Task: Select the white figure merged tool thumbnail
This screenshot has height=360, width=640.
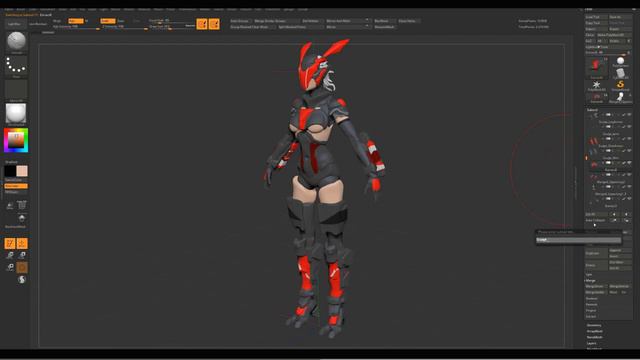Action: pyautogui.click(x=620, y=97)
